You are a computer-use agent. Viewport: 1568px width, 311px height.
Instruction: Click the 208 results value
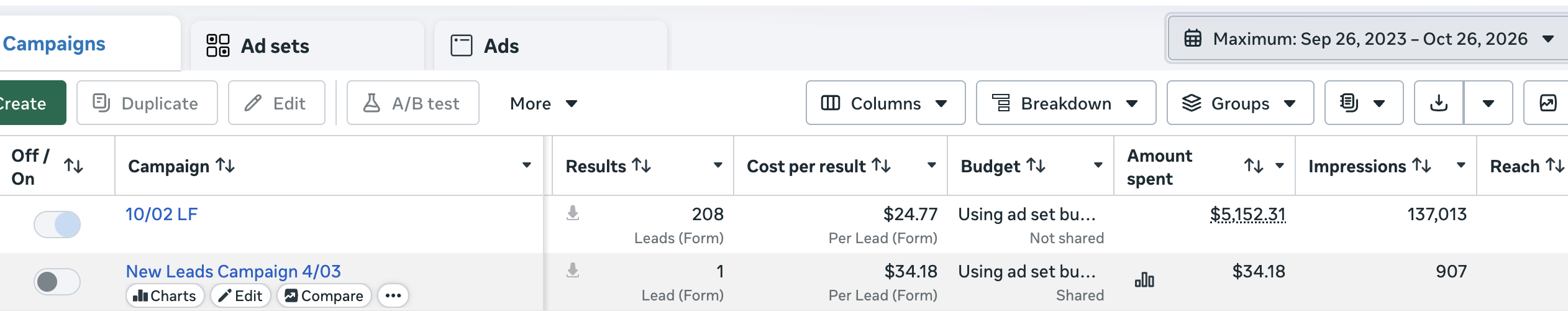(x=708, y=214)
